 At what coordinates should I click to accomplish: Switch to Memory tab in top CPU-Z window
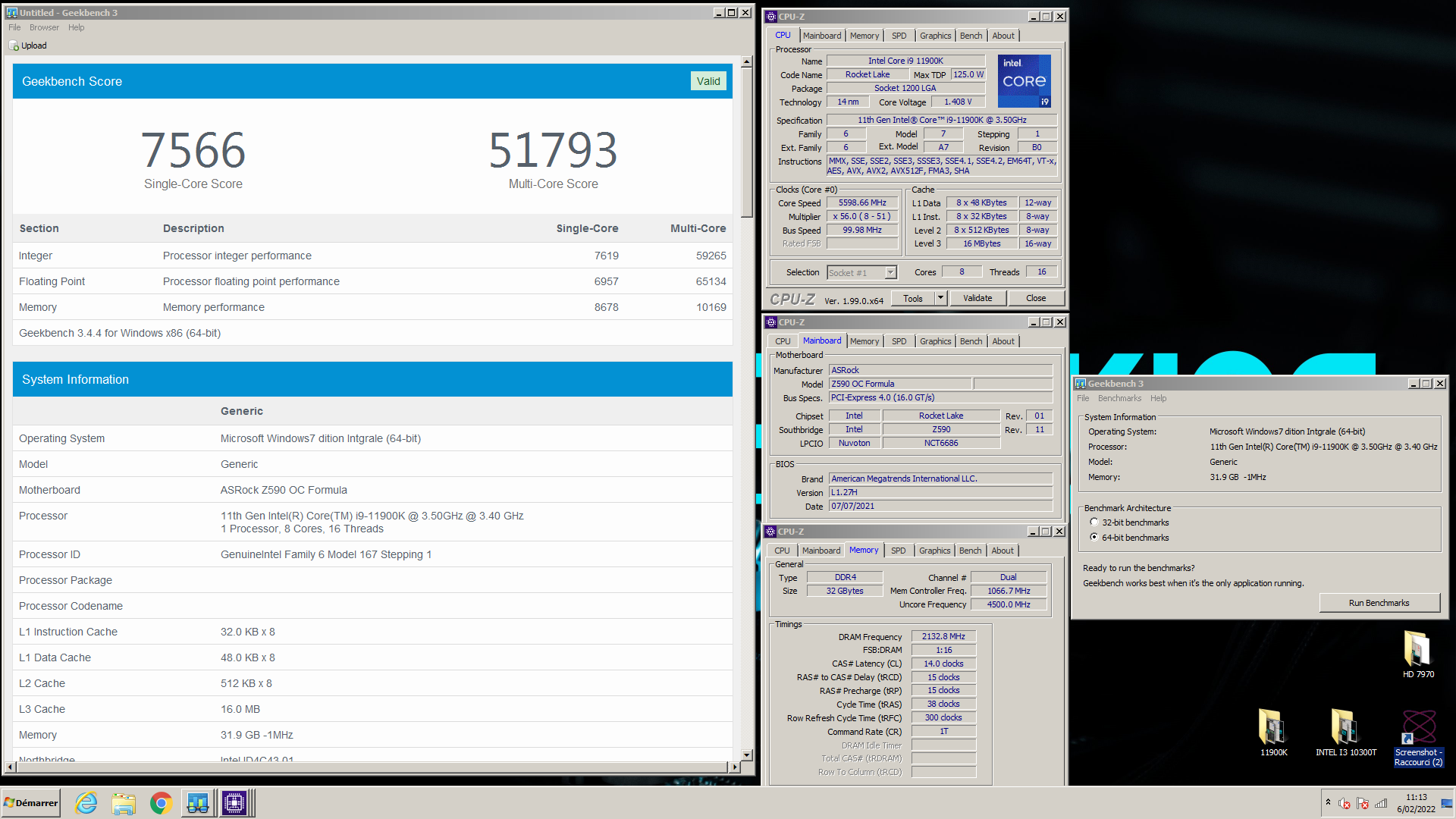864,36
